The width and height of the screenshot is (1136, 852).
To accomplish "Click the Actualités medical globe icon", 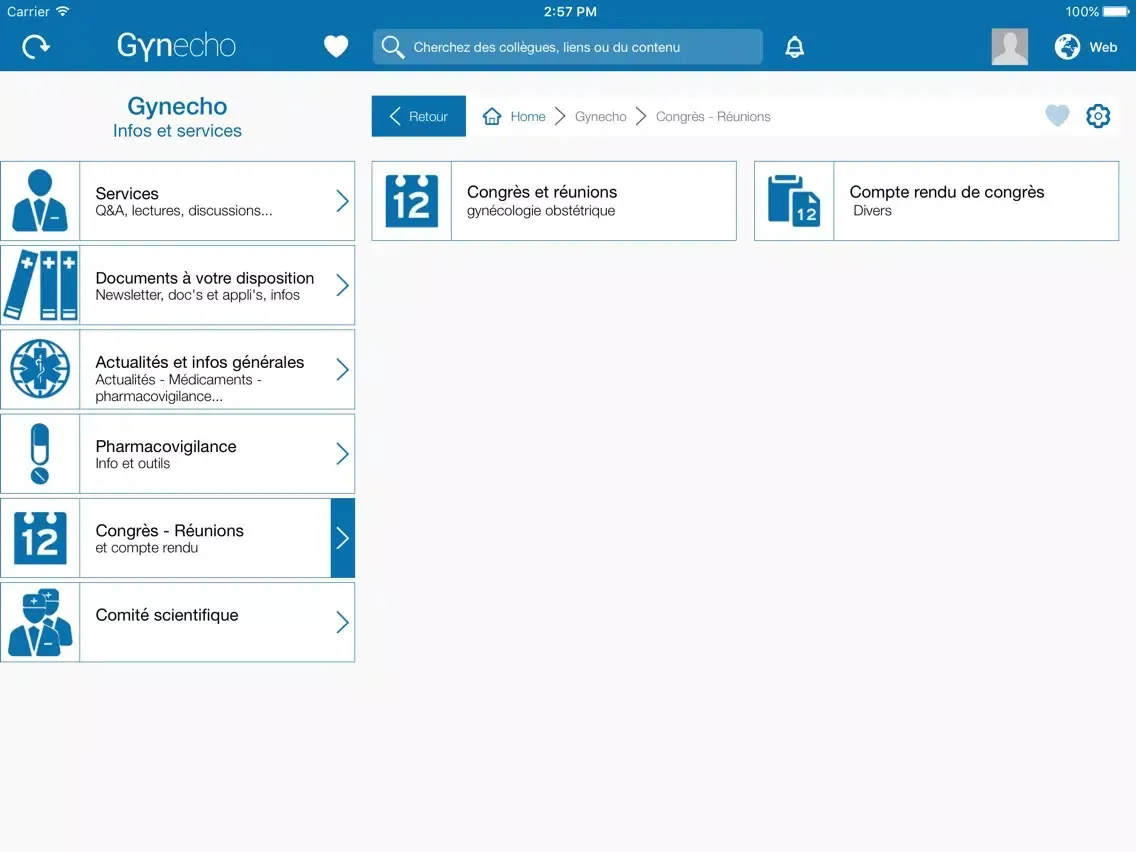I will [x=40, y=369].
